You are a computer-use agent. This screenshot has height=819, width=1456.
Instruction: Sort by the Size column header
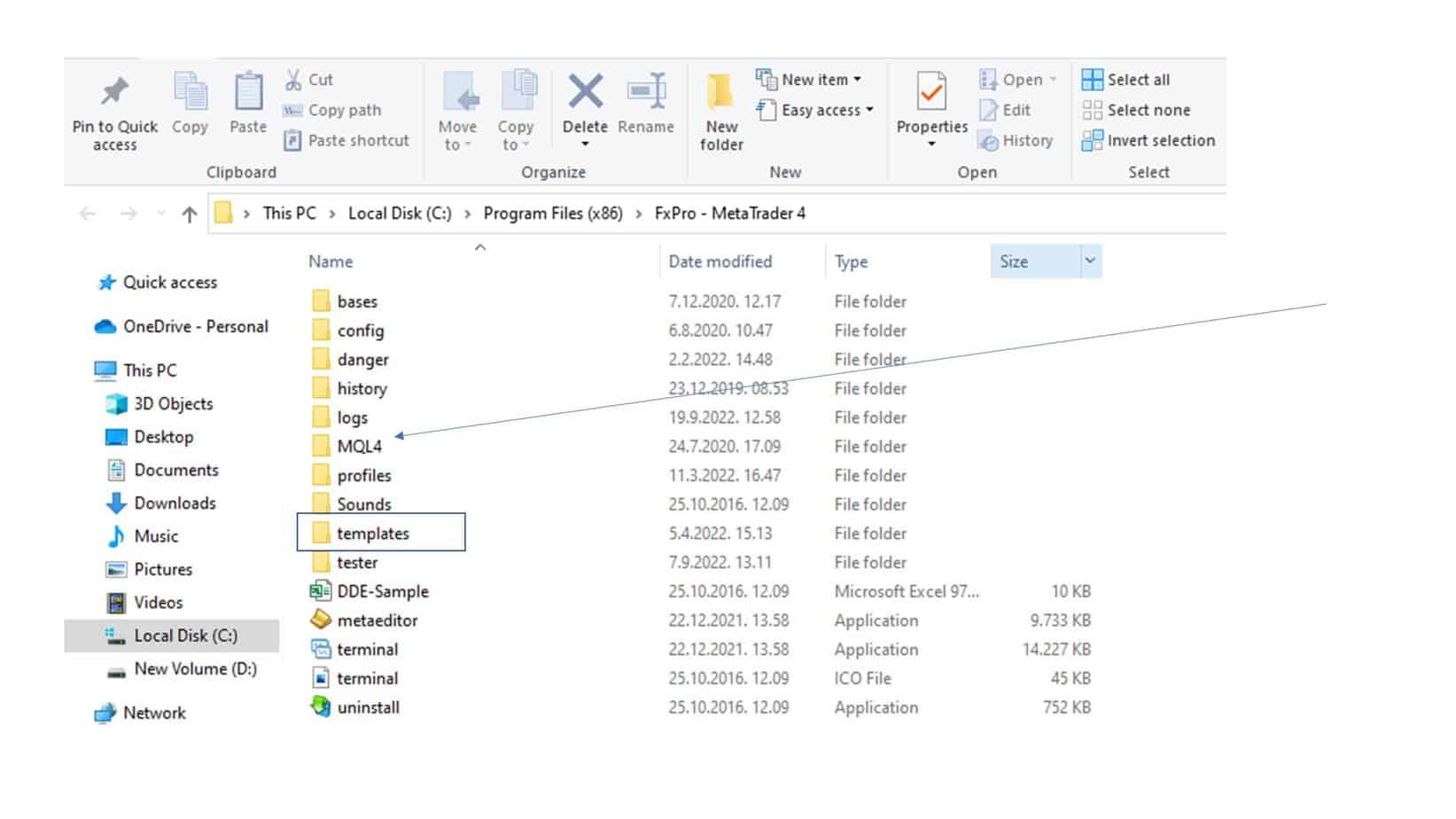click(x=1014, y=261)
